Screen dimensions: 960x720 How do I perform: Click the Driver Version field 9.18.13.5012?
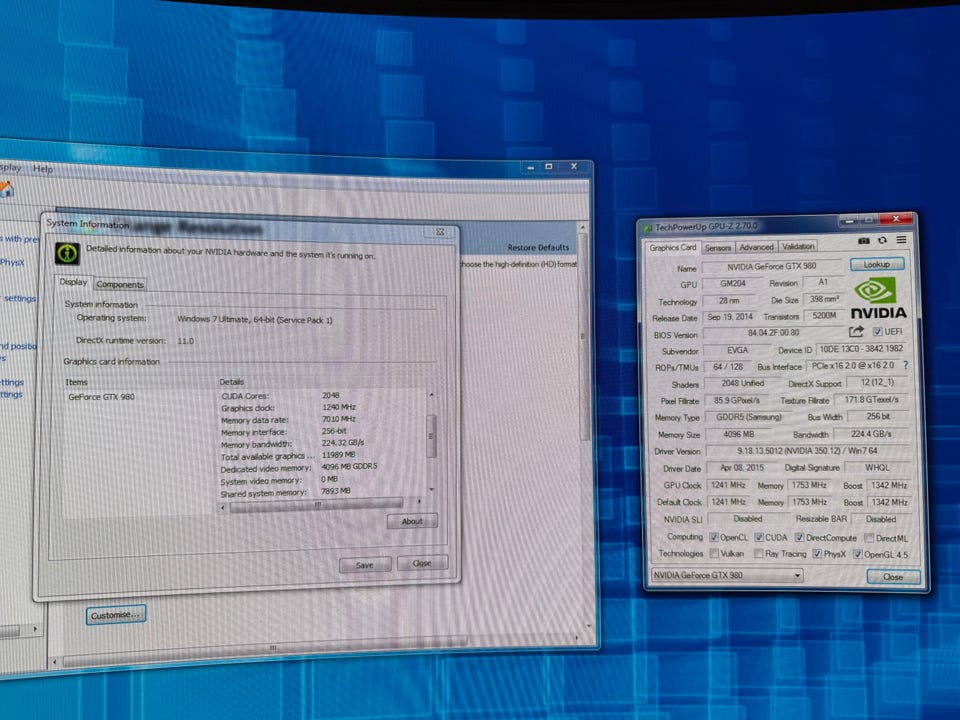point(807,451)
